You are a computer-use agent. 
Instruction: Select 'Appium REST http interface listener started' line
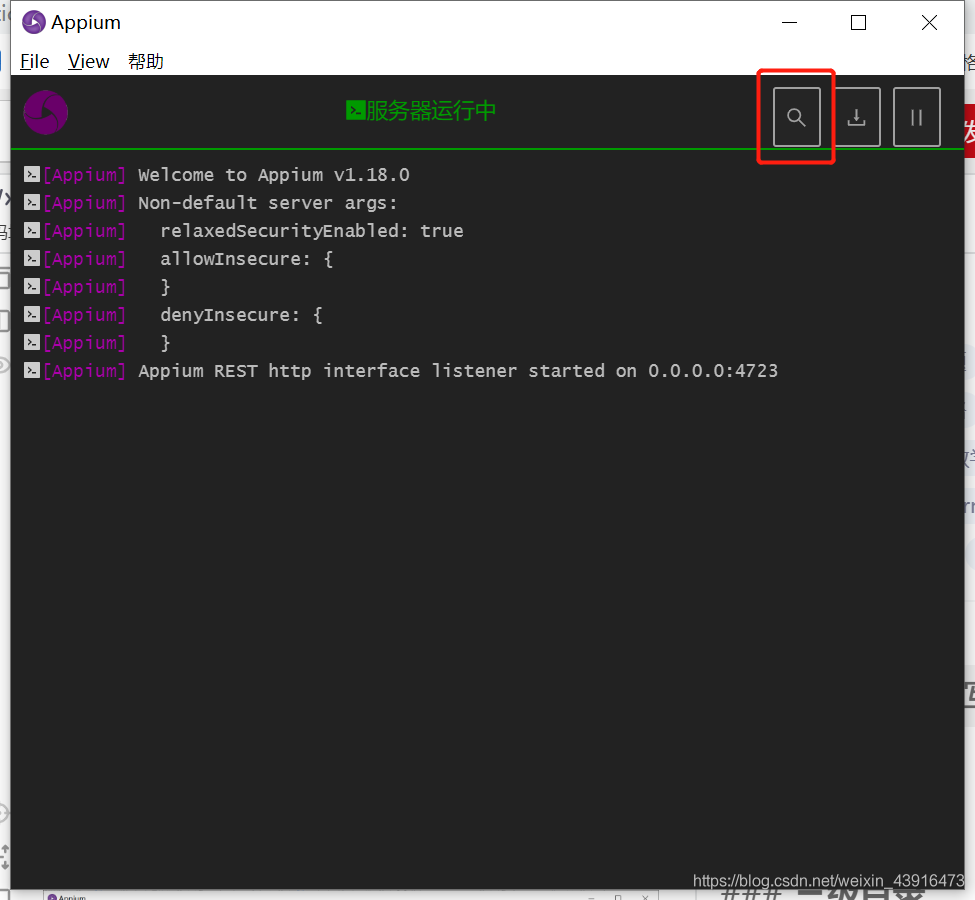[x=458, y=371]
